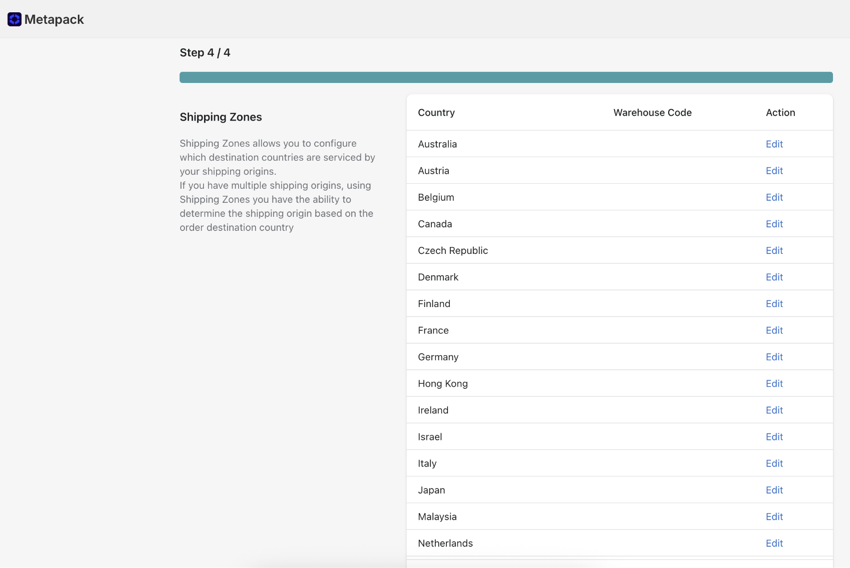The height and width of the screenshot is (568, 850).
Task: Select the Australia country cell
Action: (x=437, y=144)
